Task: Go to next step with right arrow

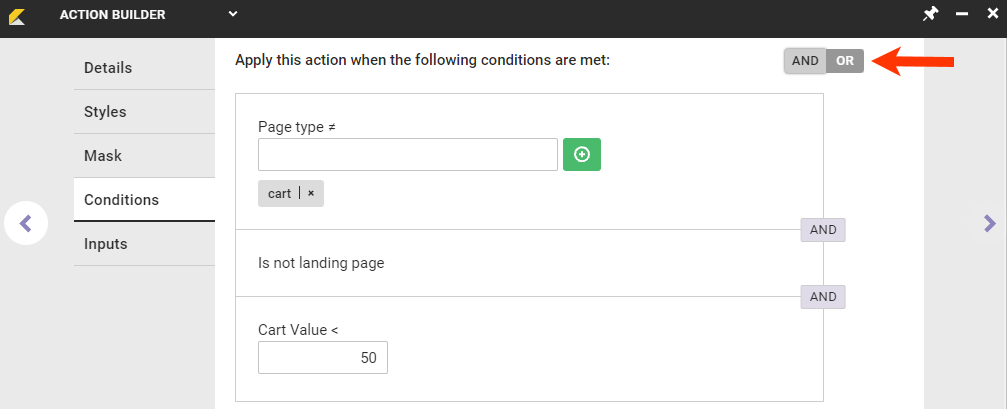Action: click(989, 223)
